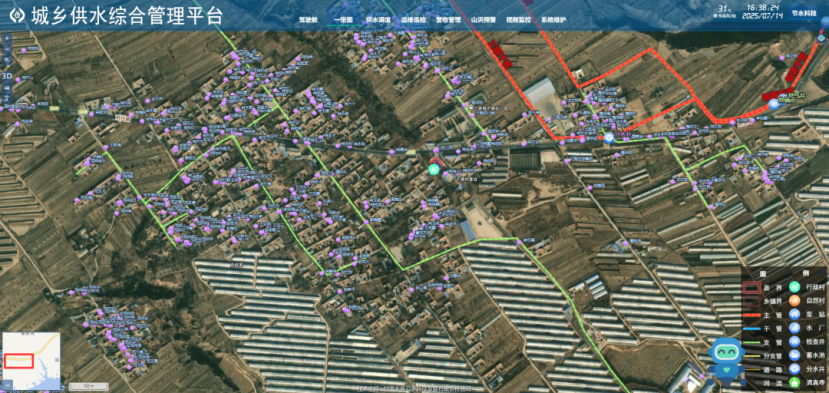Switch the map to 3D view
This screenshot has width=829, height=393.
point(7,75)
